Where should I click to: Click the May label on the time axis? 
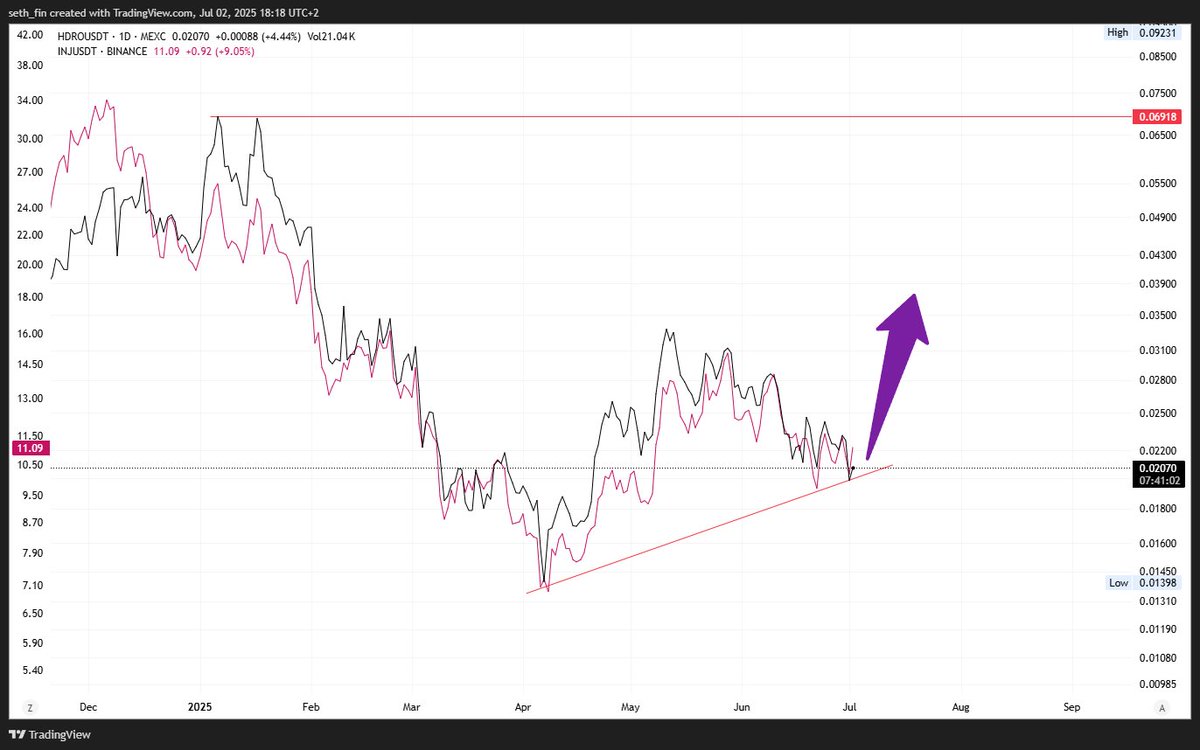pyautogui.click(x=629, y=707)
